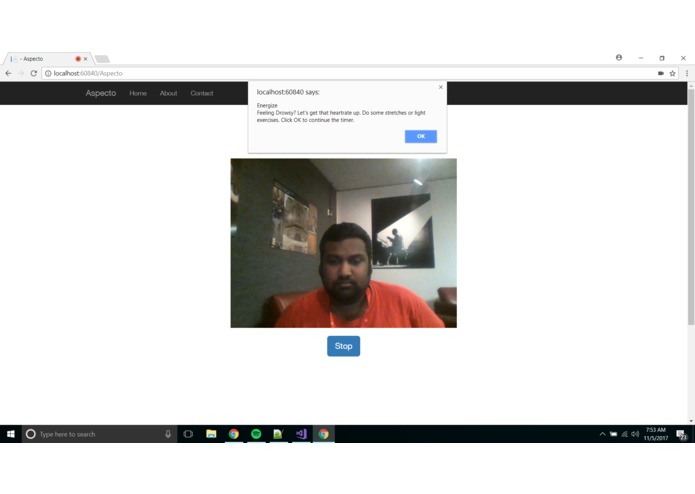Open the Aspecto brand link in the navbar
The height and width of the screenshot is (494, 695).
[x=101, y=93]
